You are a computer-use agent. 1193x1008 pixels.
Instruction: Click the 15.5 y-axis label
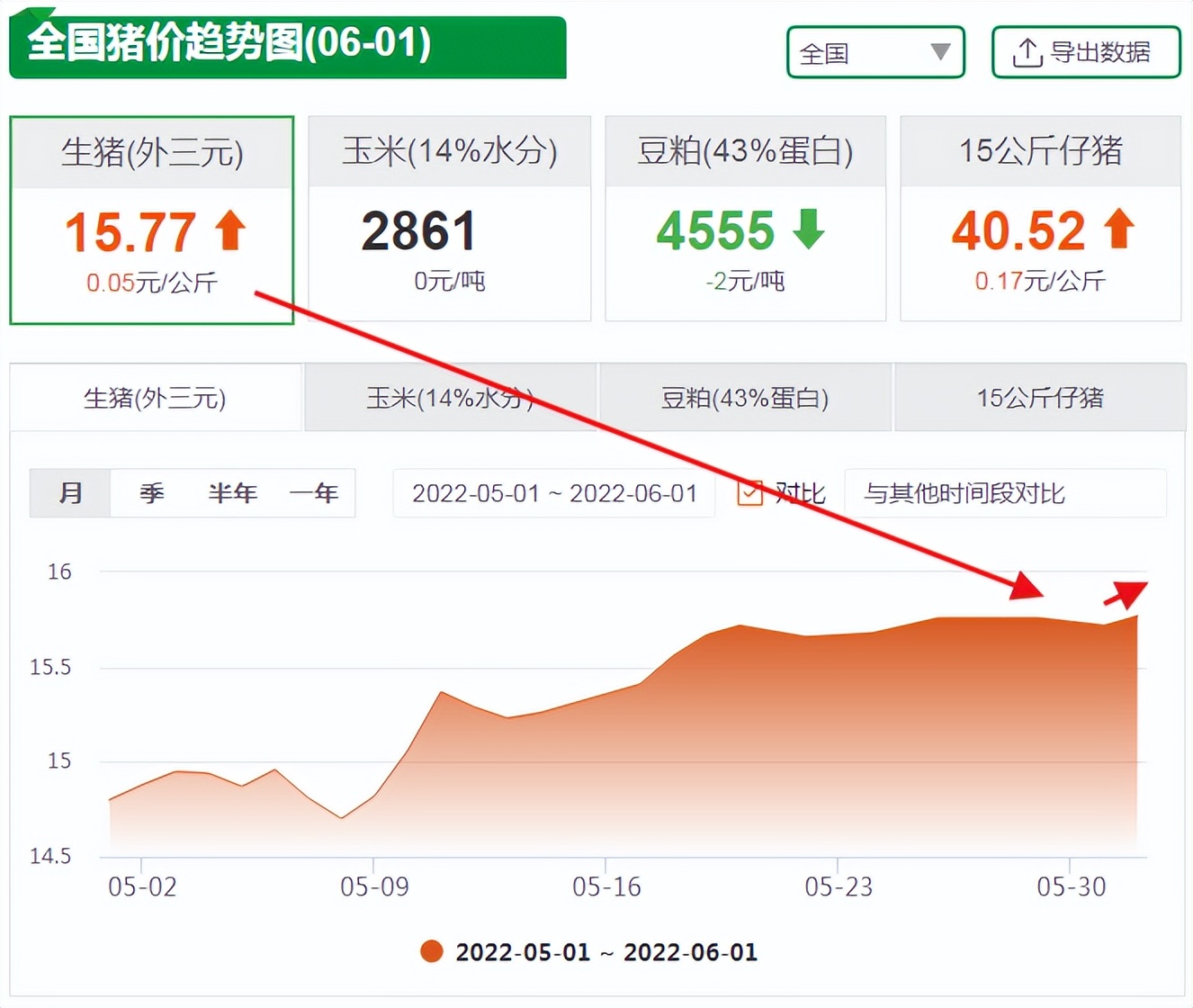point(50,667)
